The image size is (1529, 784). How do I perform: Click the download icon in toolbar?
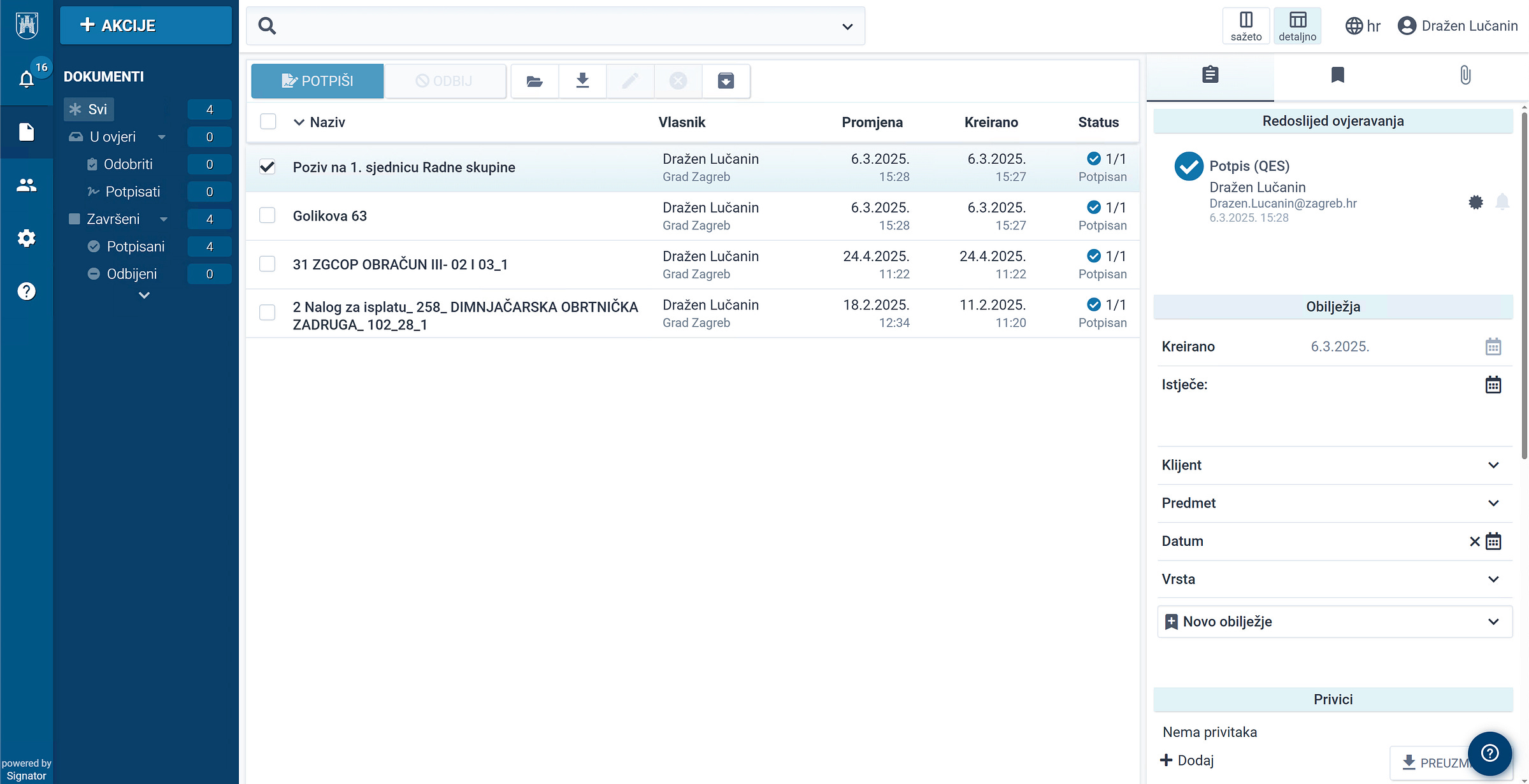click(582, 81)
